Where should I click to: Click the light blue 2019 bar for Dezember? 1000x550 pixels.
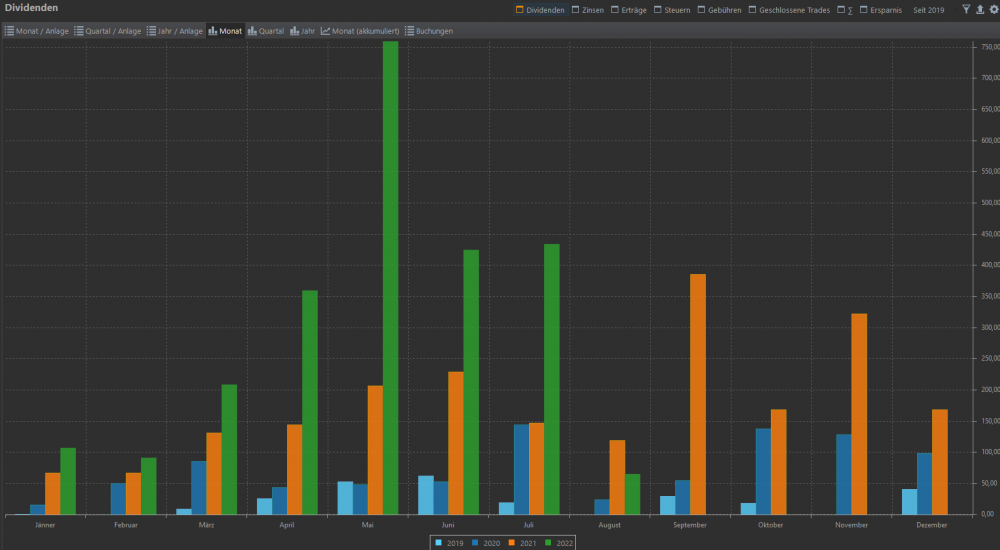click(x=909, y=502)
